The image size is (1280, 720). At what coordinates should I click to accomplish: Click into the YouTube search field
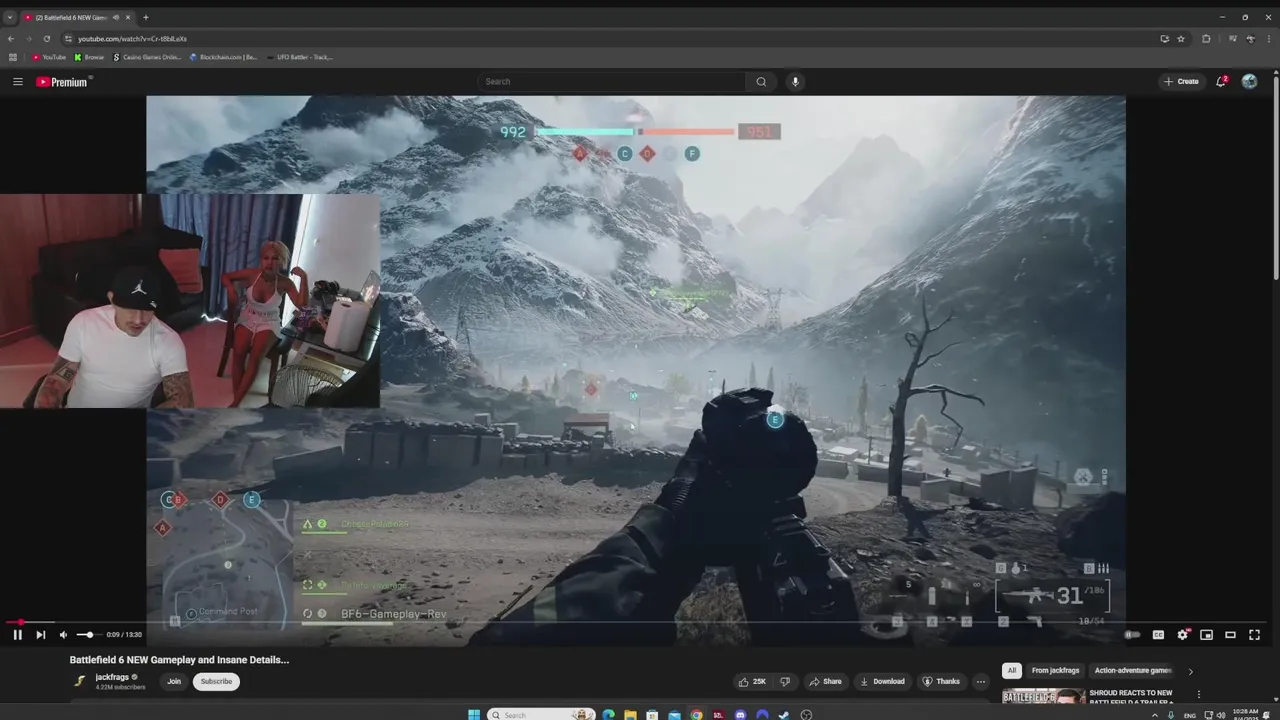(x=612, y=82)
